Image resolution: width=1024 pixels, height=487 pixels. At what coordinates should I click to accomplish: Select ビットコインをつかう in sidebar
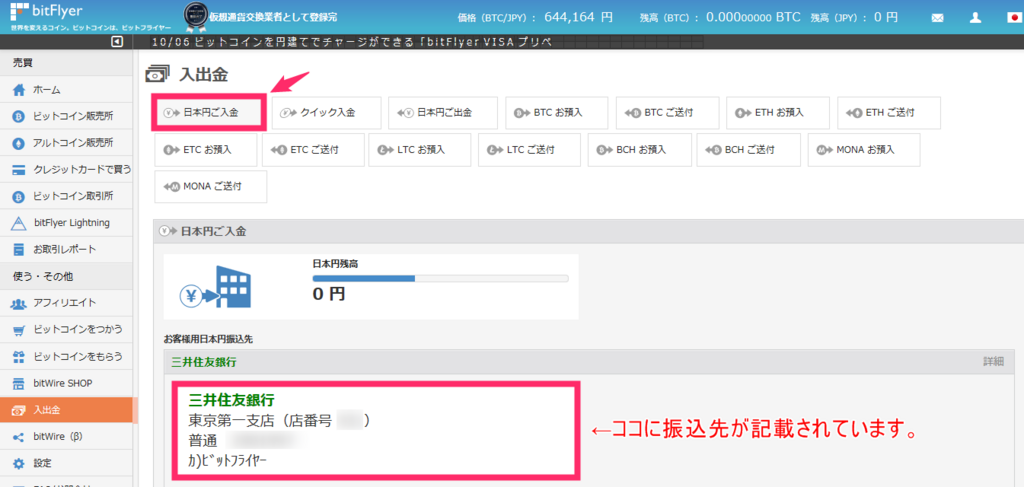(66, 330)
